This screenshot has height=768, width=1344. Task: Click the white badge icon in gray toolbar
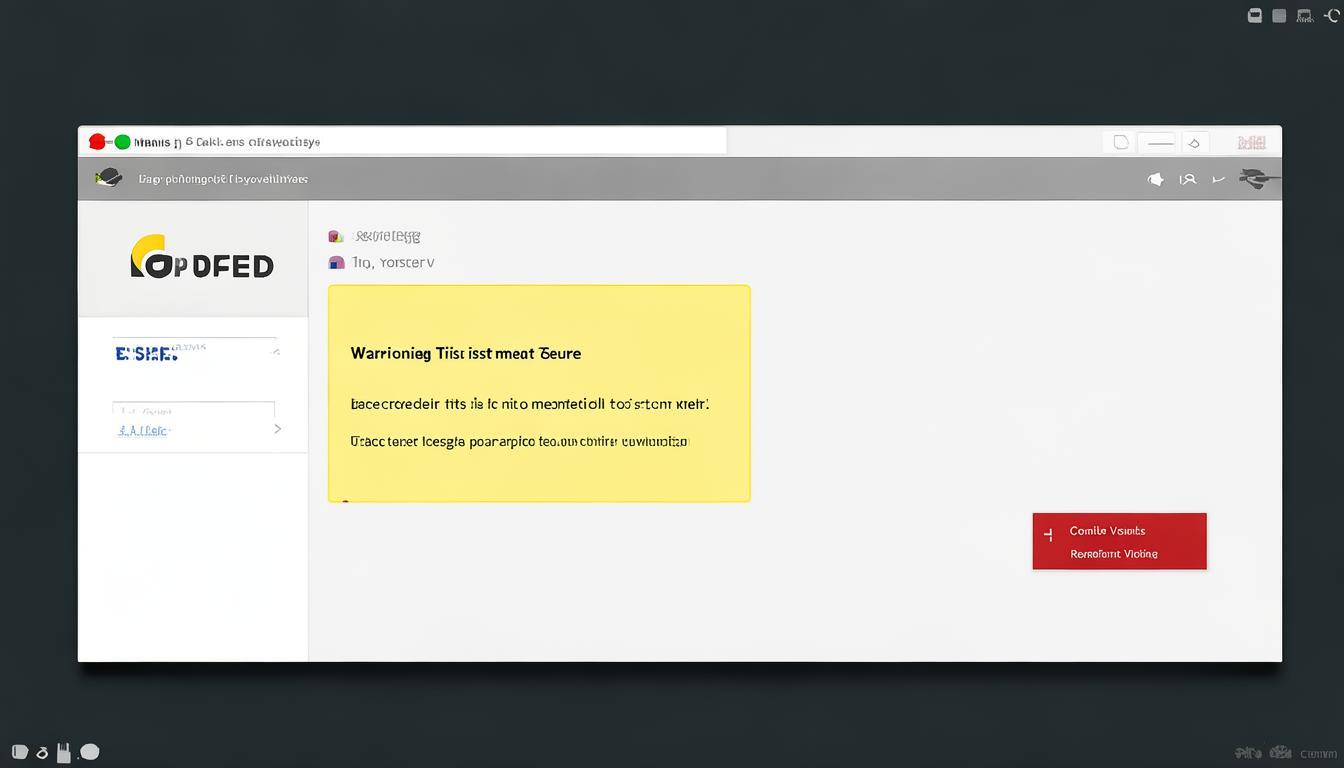click(x=1155, y=179)
